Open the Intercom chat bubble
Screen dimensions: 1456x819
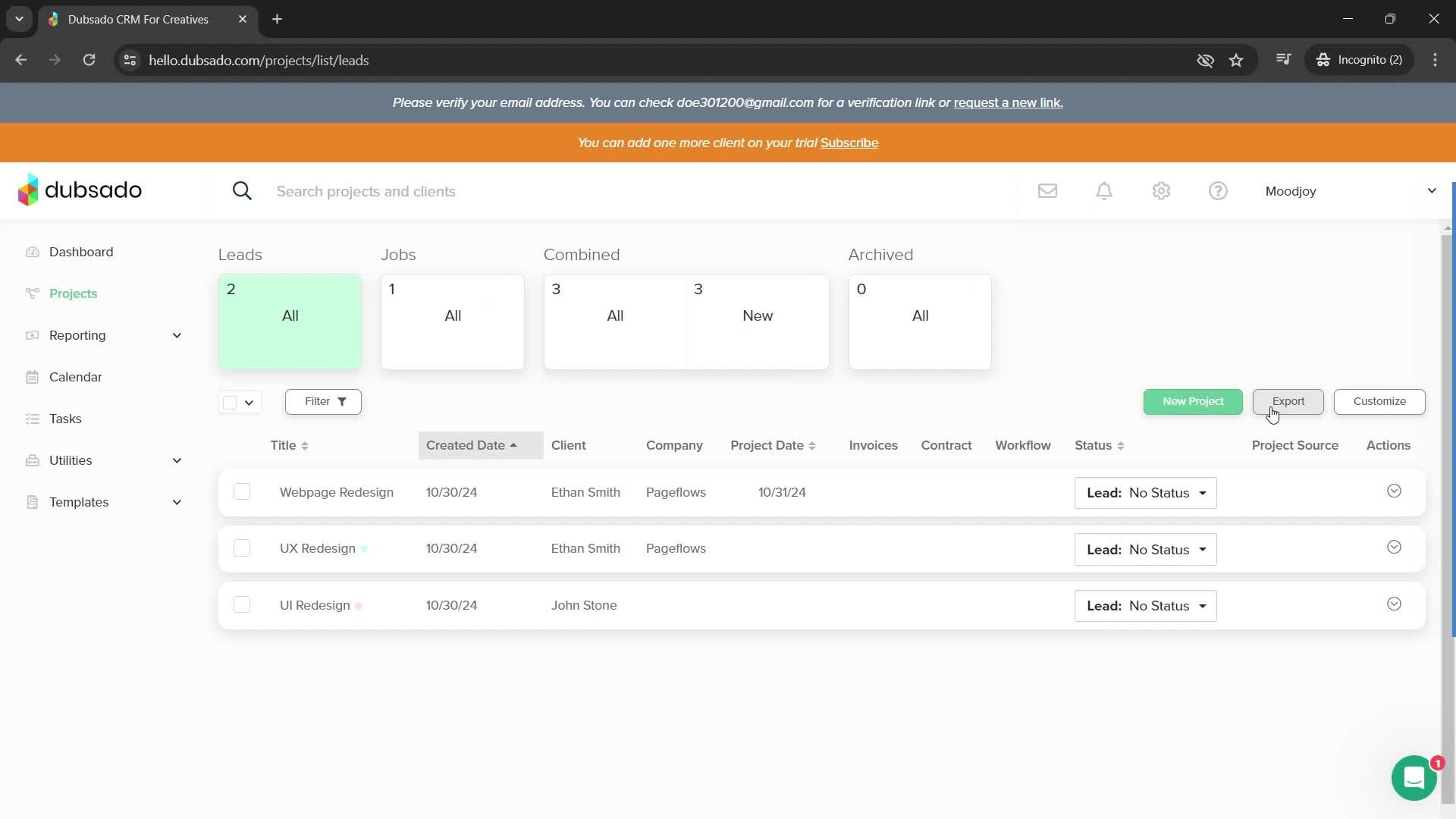[1414, 778]
